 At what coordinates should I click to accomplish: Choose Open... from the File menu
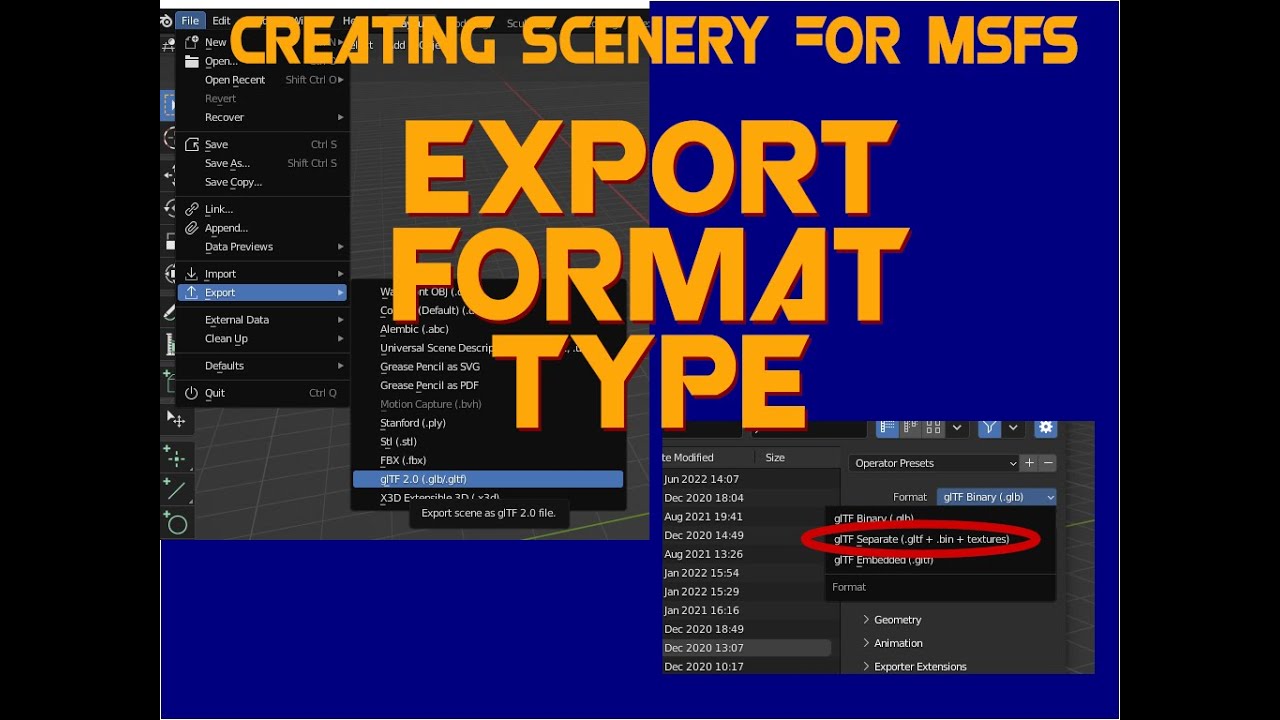(264, 61)
